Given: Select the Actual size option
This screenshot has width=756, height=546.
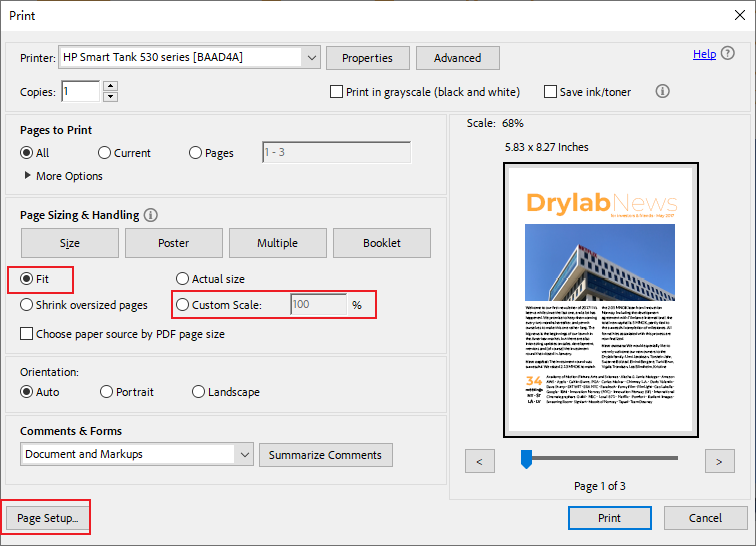Looking at the screenshot, I should 182,279.
